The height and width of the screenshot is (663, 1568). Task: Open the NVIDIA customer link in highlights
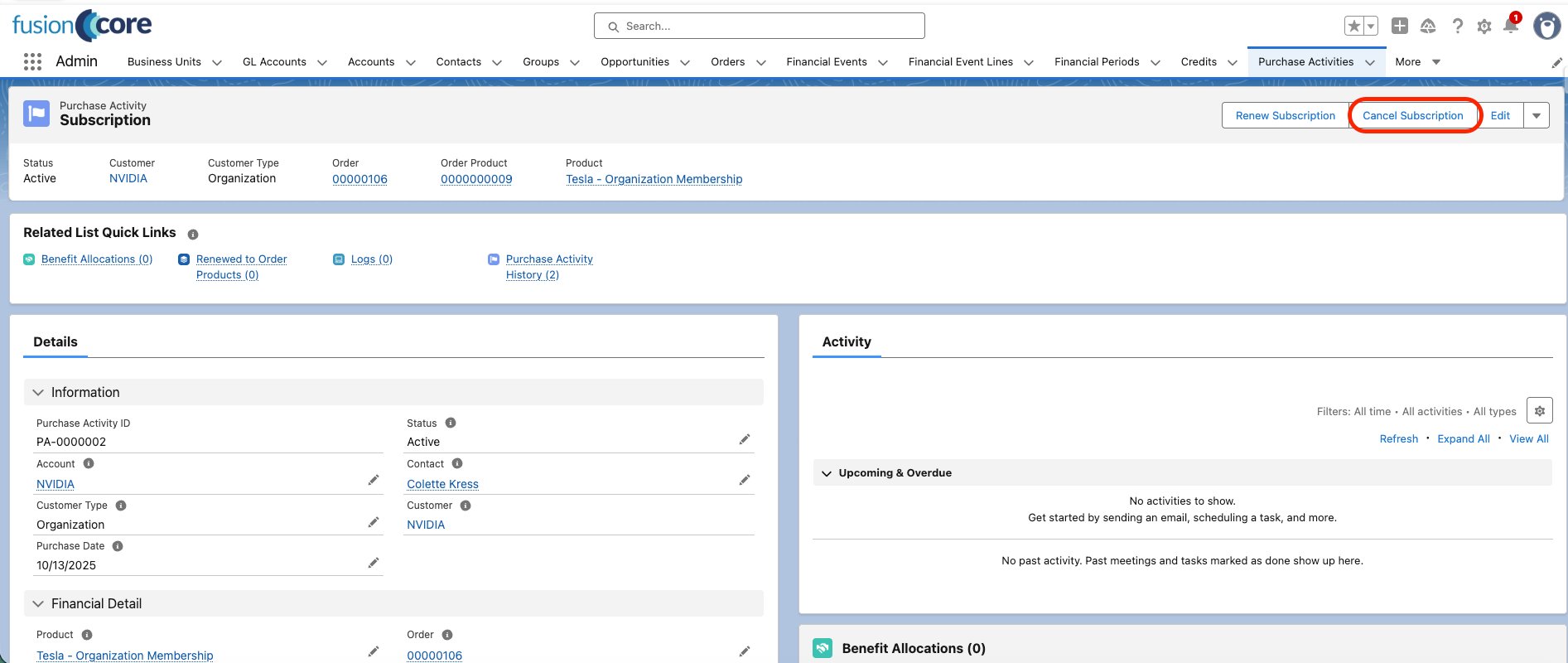tap(128, 178)
